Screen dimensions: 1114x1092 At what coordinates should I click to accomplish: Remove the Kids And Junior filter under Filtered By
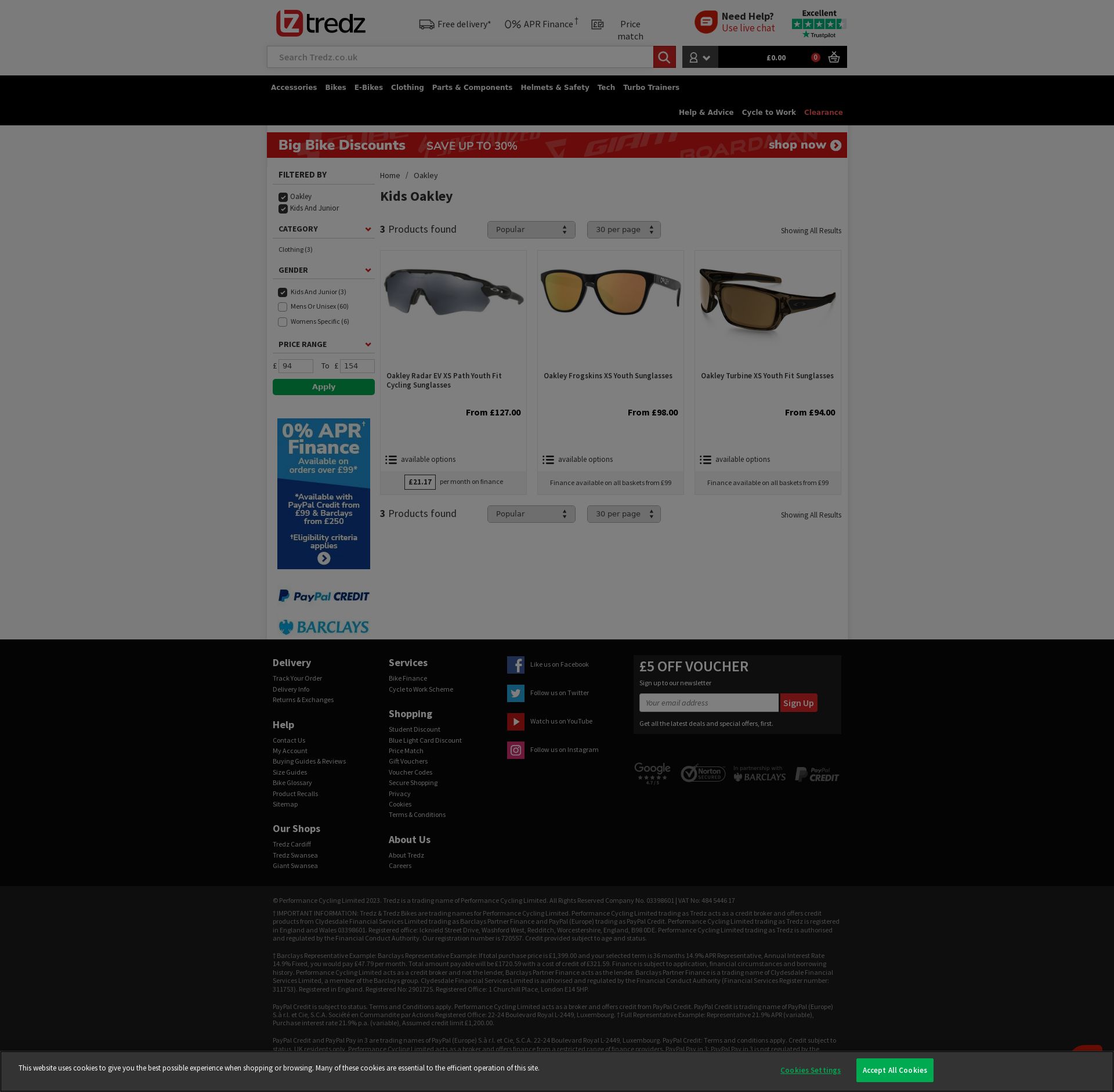pyautogui.click(x=283, y=209)
